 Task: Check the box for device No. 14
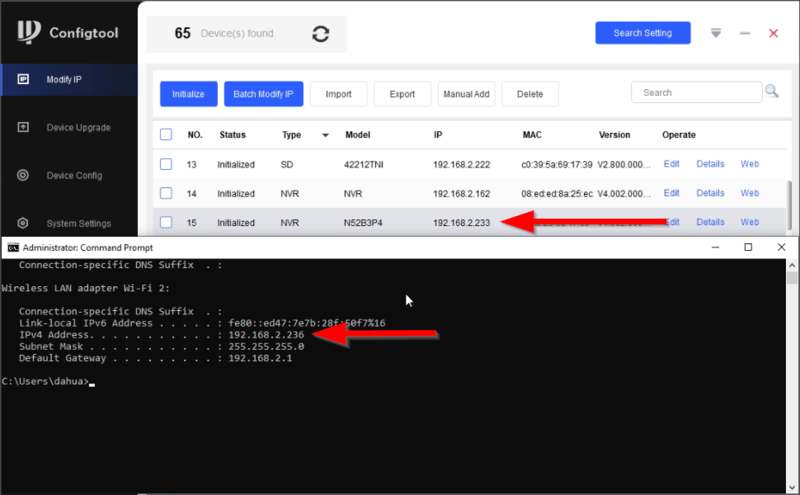tap(166, 193)
